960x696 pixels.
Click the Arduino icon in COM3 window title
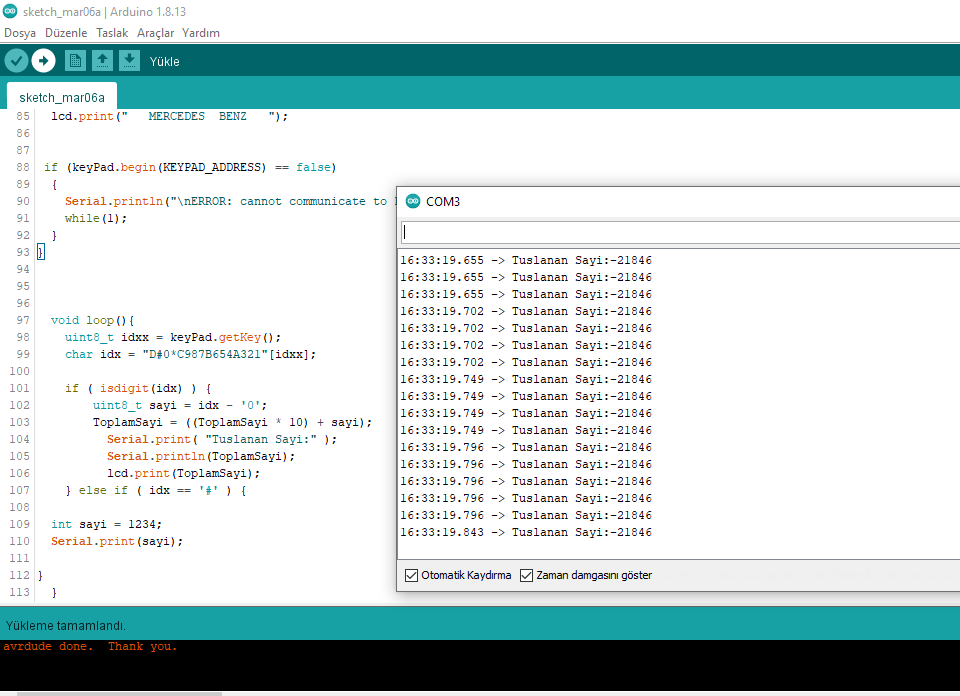(x=413, y=201)
